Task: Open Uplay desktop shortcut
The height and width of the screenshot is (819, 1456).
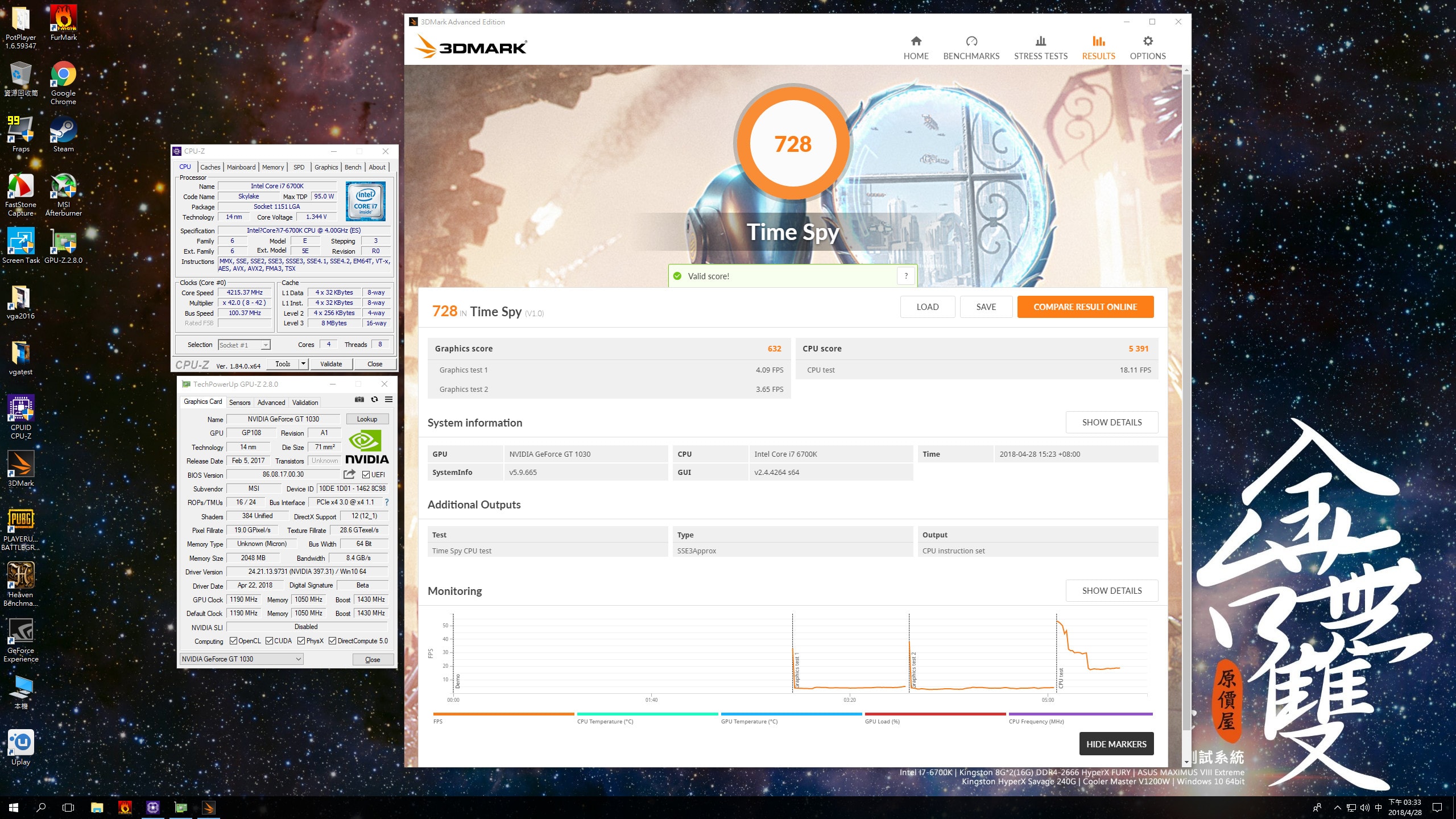Action: click(20, 747)
